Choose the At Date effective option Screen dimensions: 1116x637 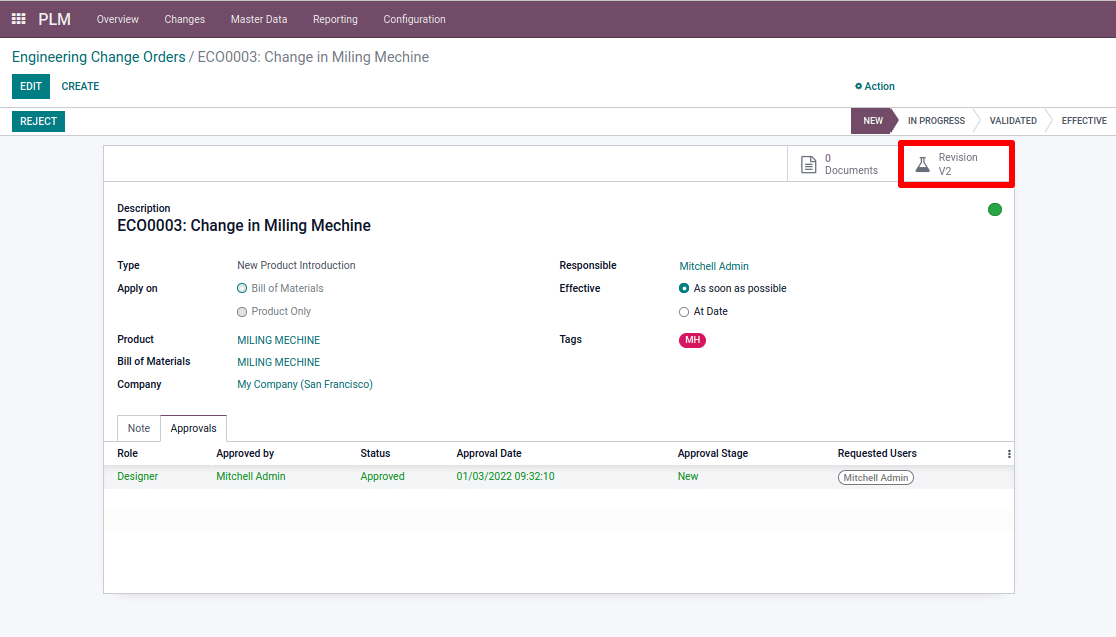click(684, 311)
